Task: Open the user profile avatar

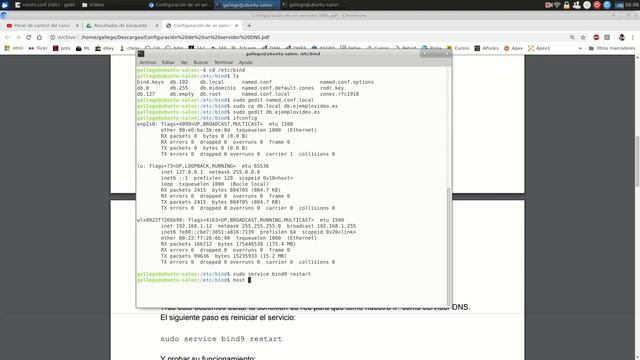Action: (x=622, y=37)
